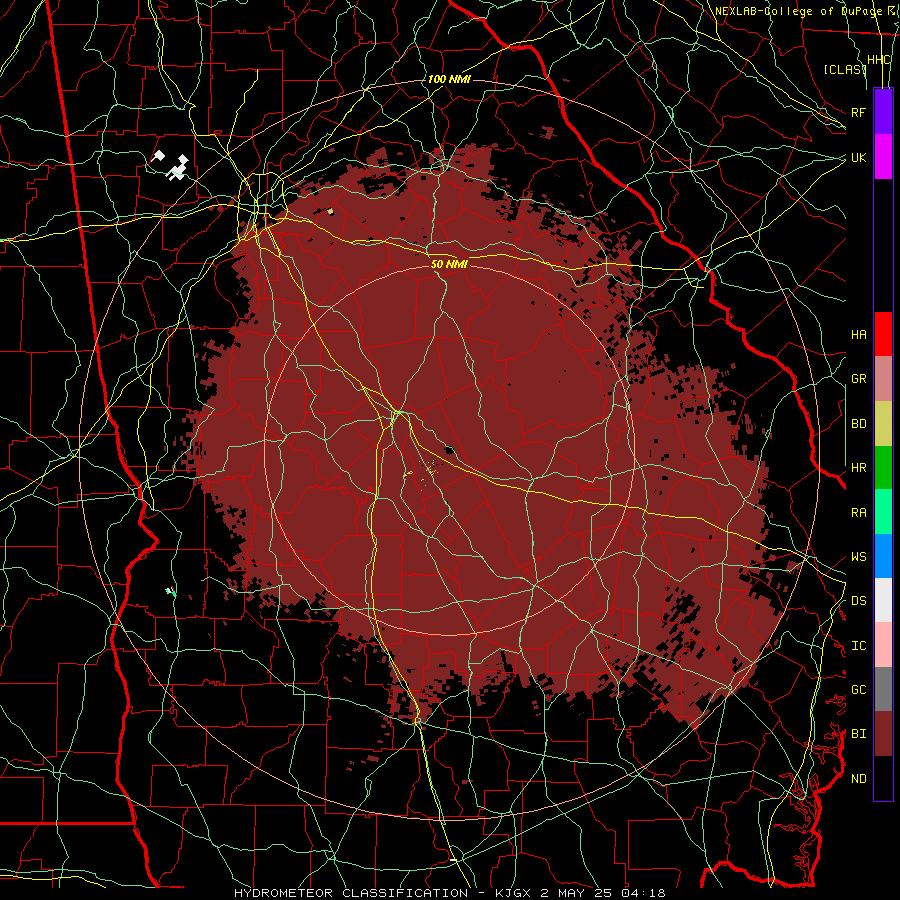Click the GC gray legend swatch

883,689
